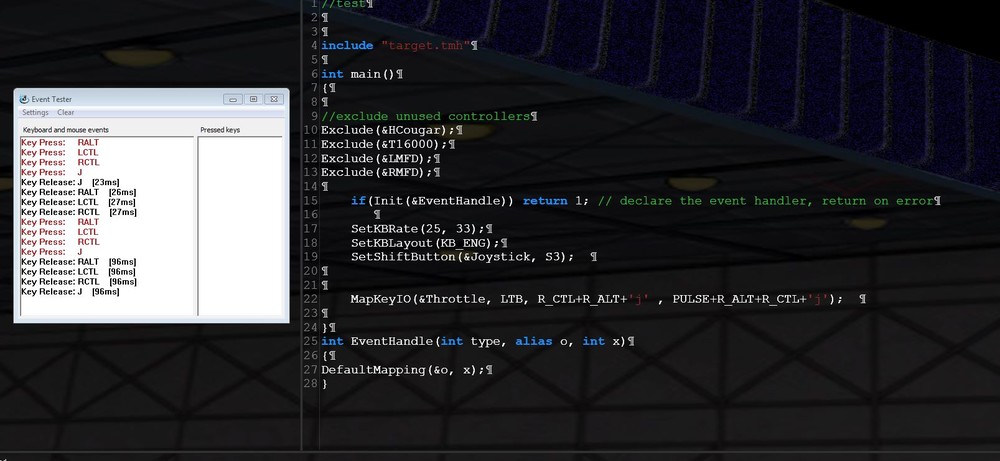Select 'Key Release: LCTL [96ms]' event row
This screenshot has height=461, width=1000.
click(78, 272)
